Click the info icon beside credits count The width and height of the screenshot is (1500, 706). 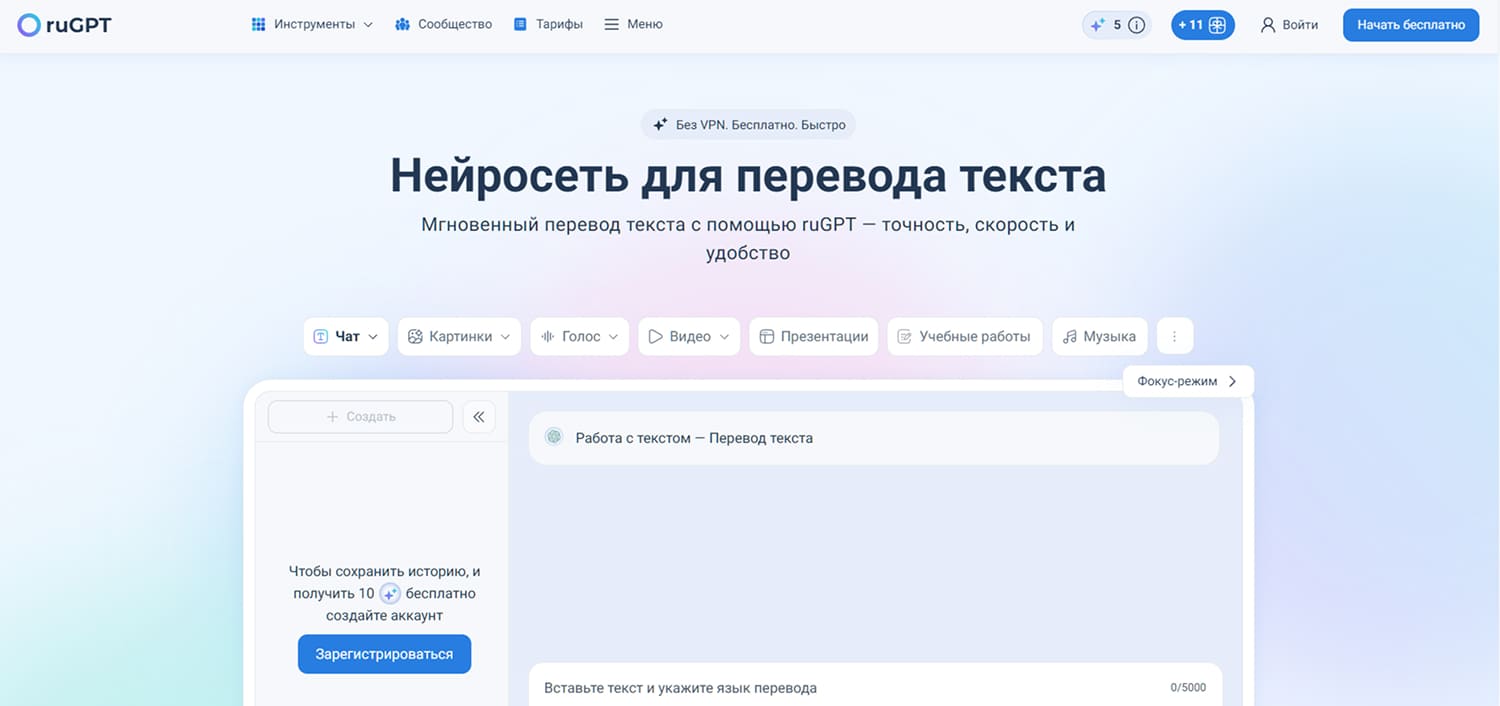click(1136, 25)
